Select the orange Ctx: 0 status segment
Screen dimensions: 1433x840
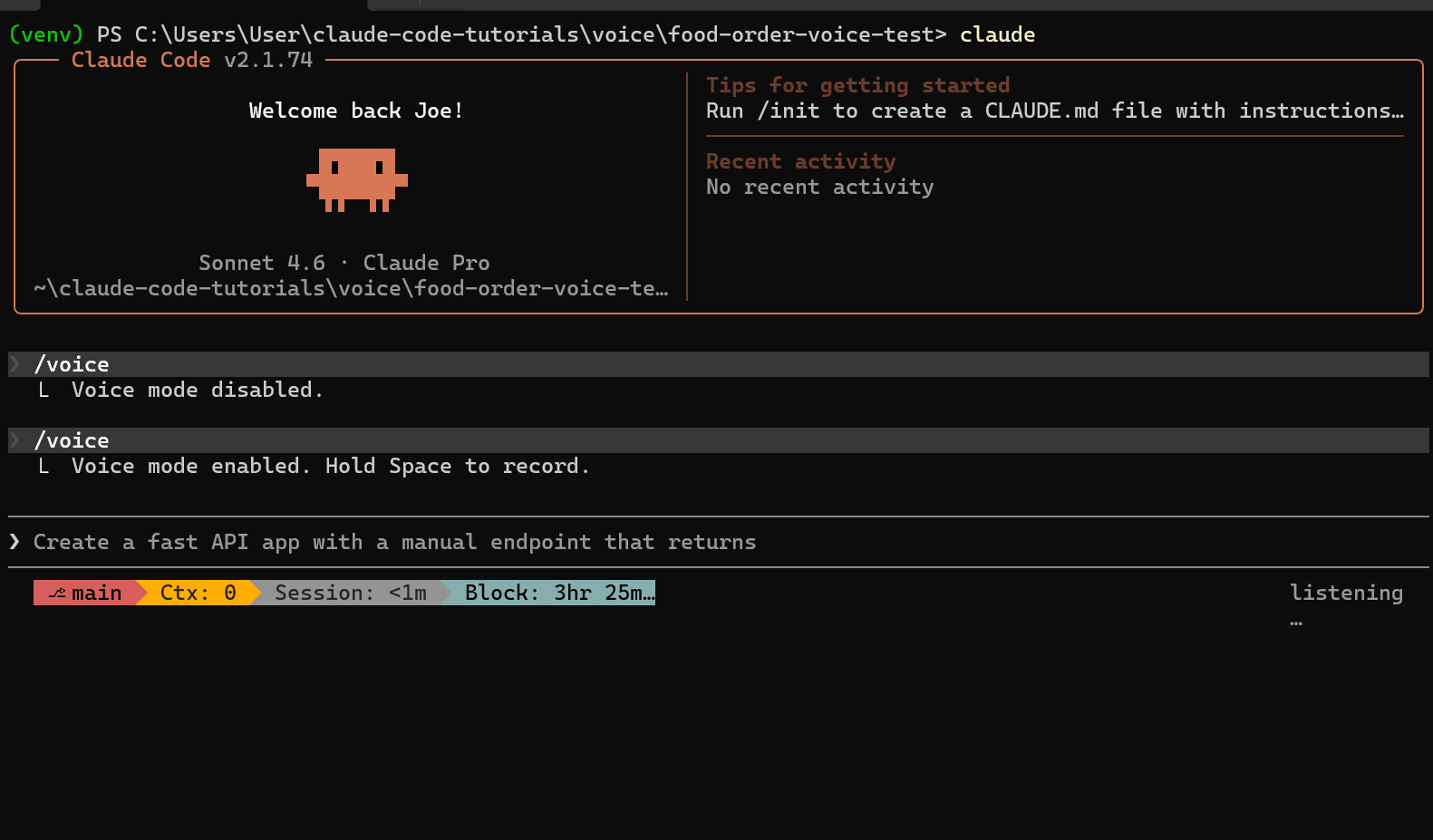tap(198, 594)
